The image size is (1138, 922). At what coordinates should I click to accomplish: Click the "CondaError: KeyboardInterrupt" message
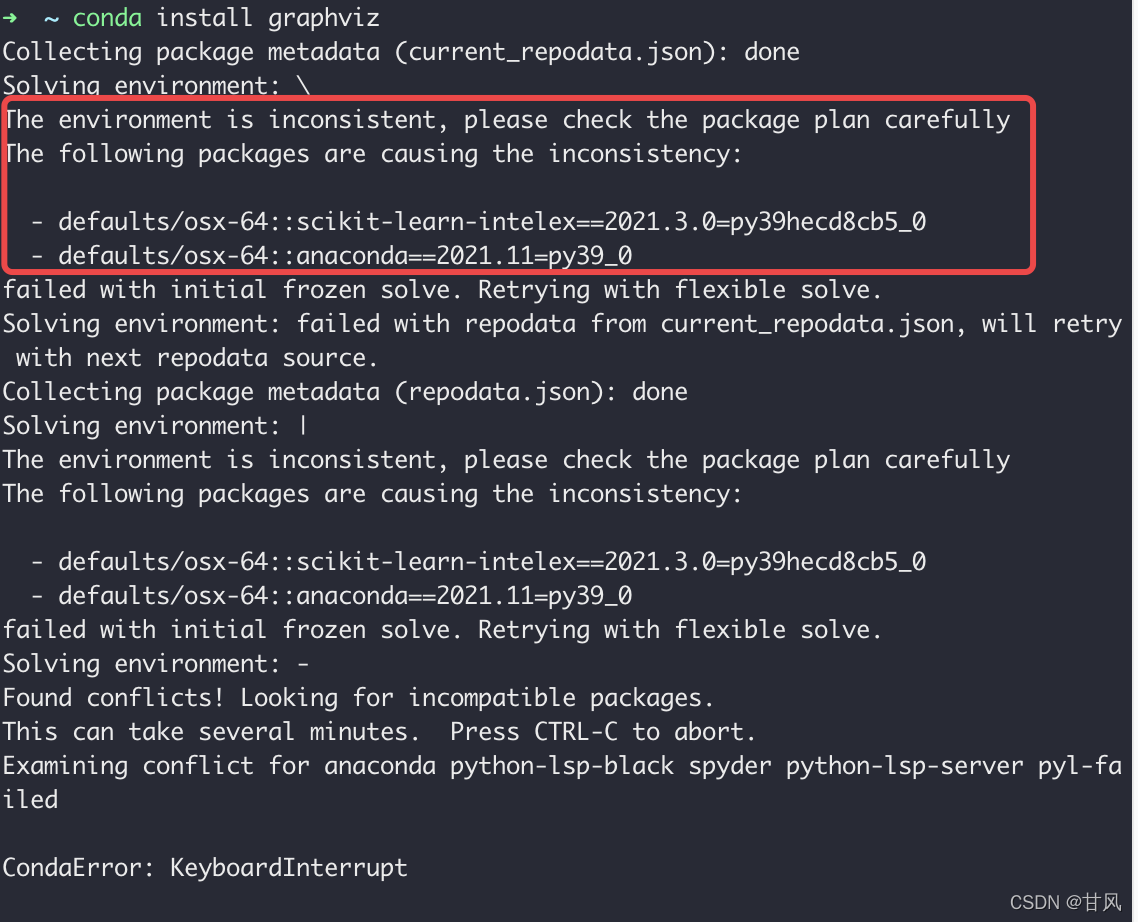pyautogui.click(x=205, y=867)
